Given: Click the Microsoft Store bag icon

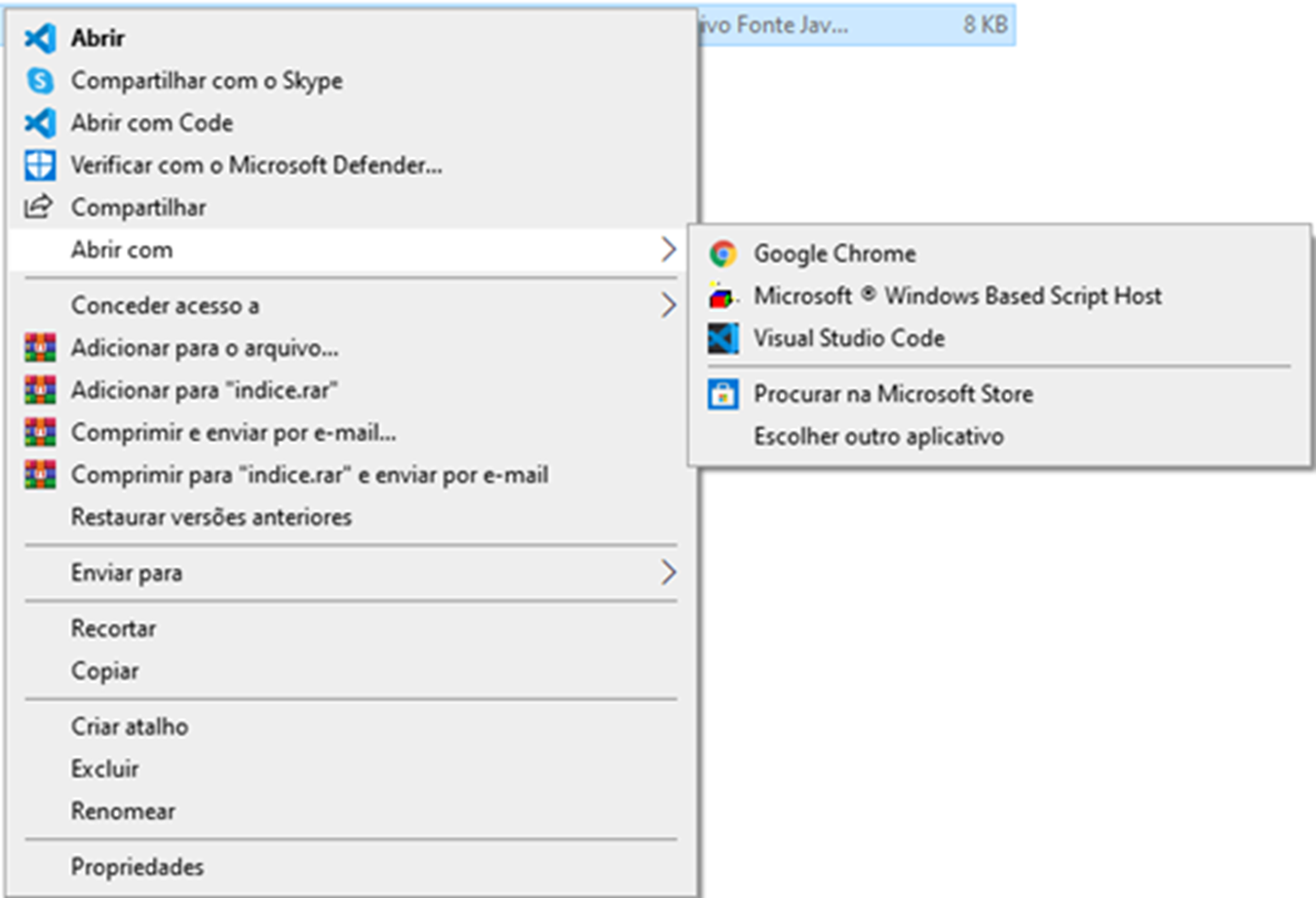Looking at the screenshot, I should [x=723, y=394].
